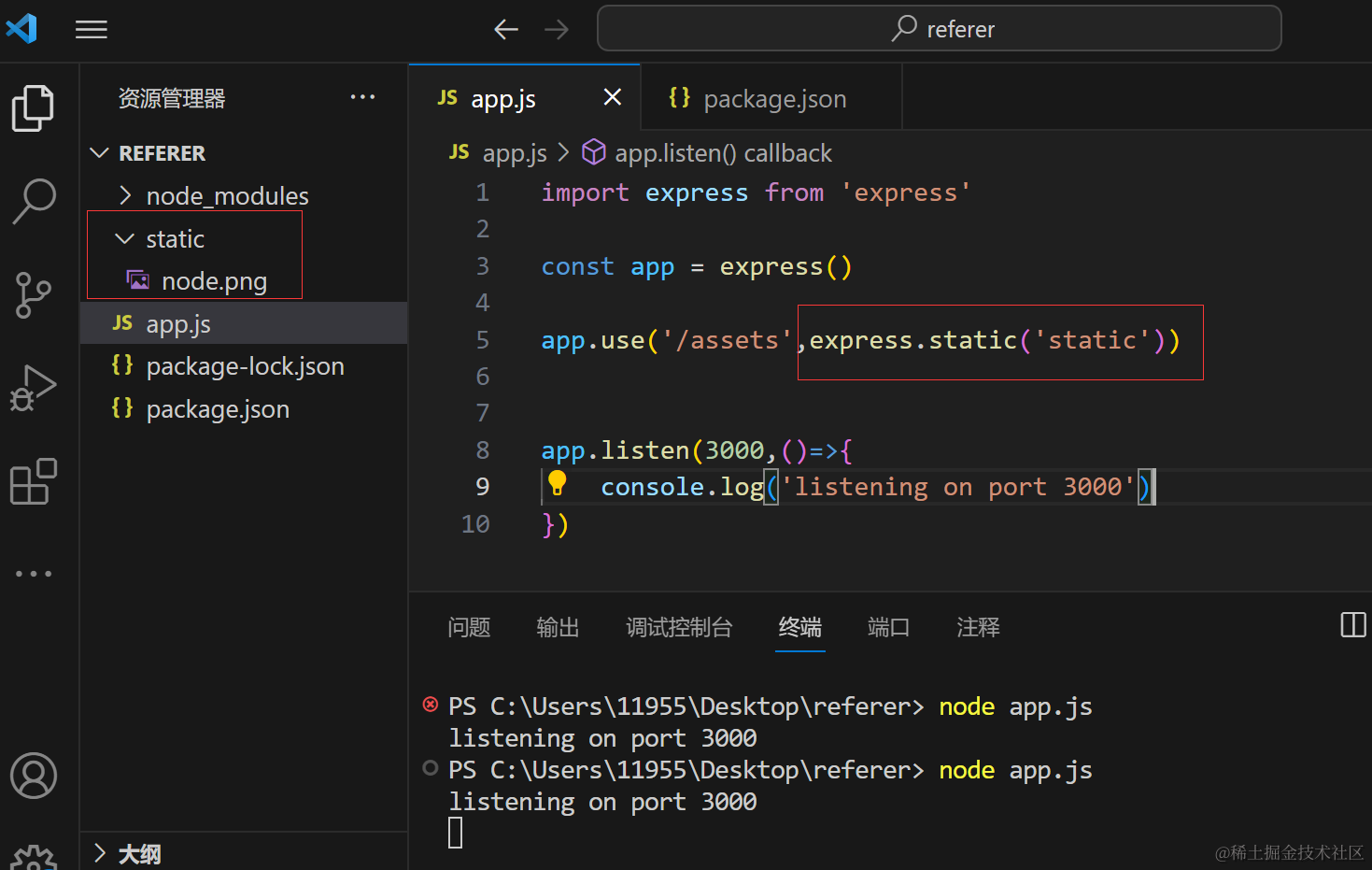Image resolution: width=1372 pixels, height=870 pixels.
Task: Collapse the static folder
Action: point(124,238)
